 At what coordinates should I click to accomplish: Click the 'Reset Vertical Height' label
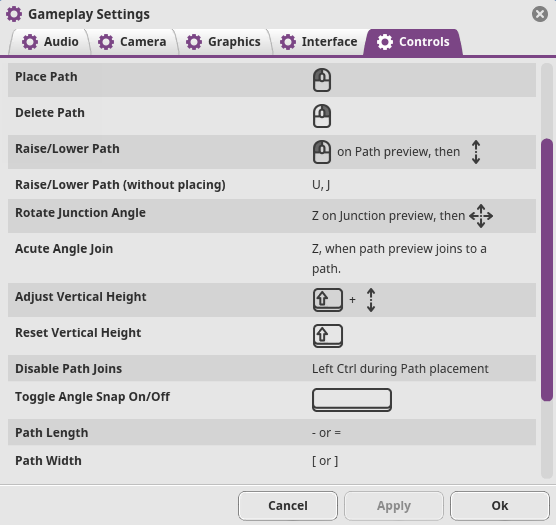[x=78, y=333]
